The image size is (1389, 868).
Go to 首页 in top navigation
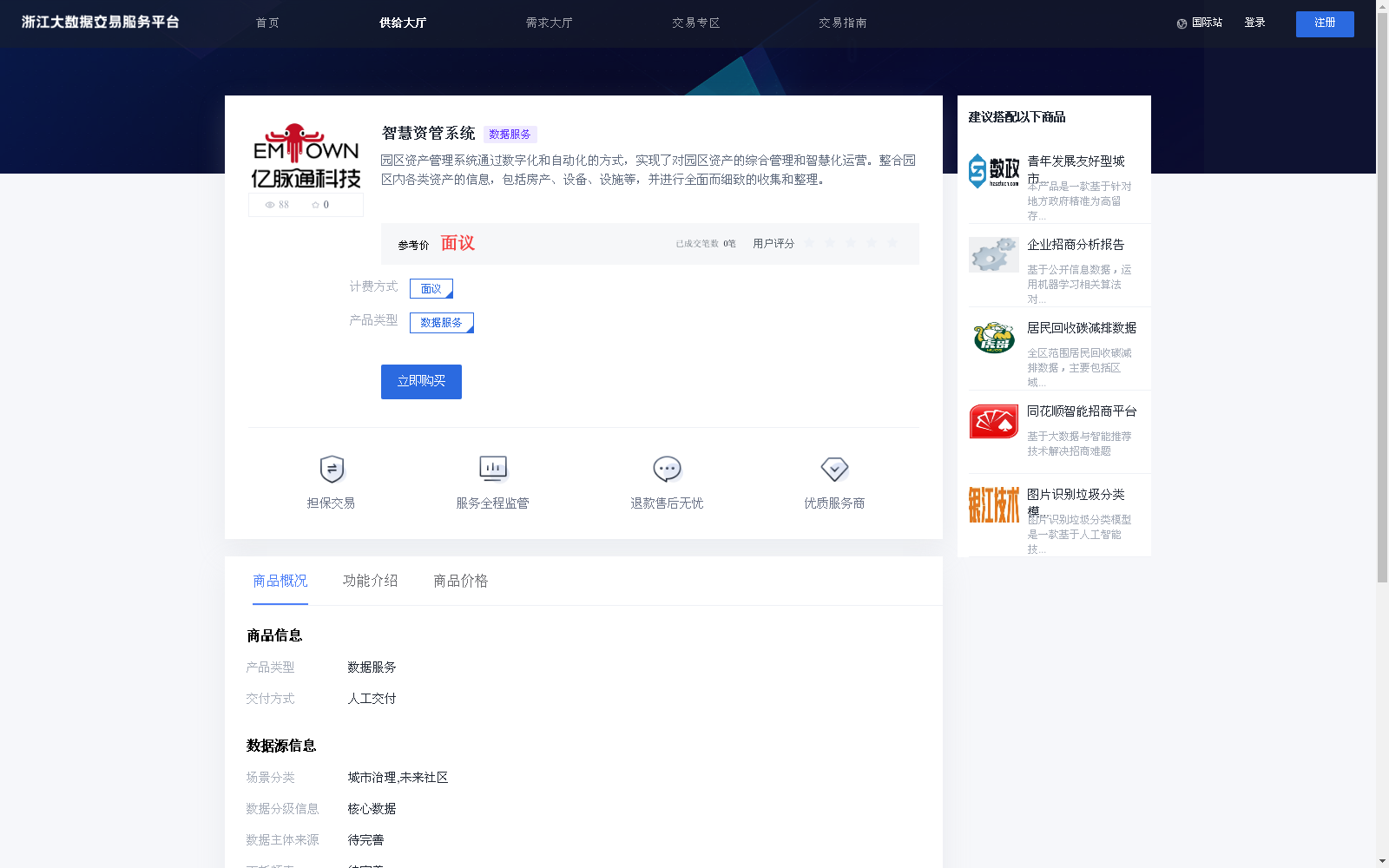[267, 23]
